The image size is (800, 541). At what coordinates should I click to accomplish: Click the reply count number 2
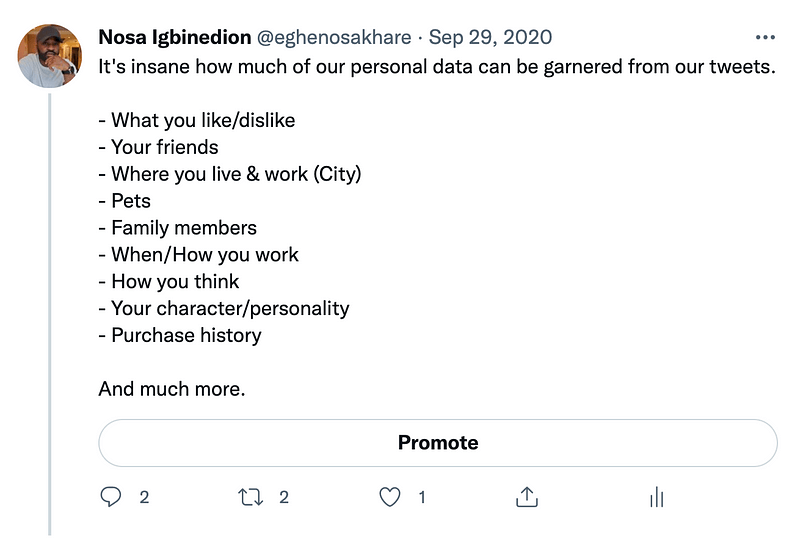[144, 496]
